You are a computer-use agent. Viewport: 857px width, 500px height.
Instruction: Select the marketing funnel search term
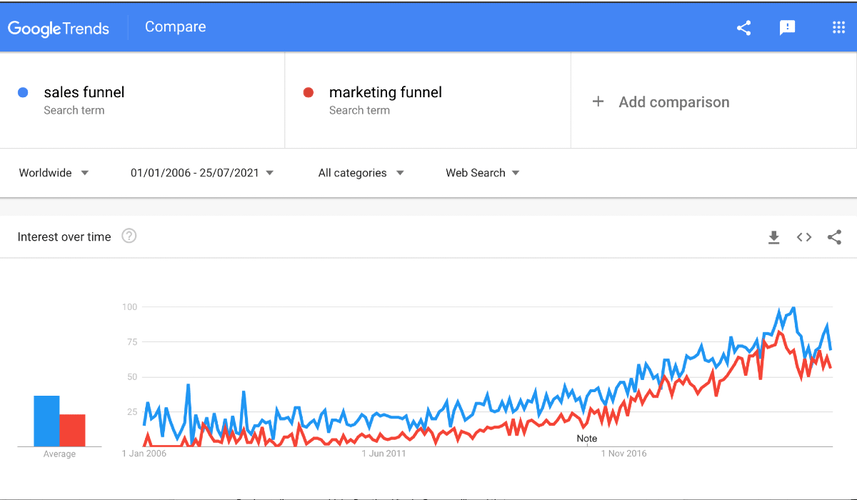[385, 93]
